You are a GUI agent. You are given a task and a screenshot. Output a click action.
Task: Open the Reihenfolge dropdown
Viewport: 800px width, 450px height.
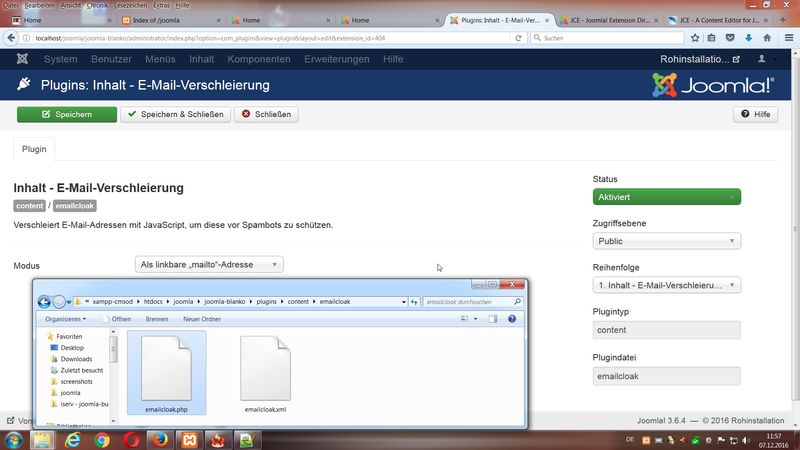666,285
